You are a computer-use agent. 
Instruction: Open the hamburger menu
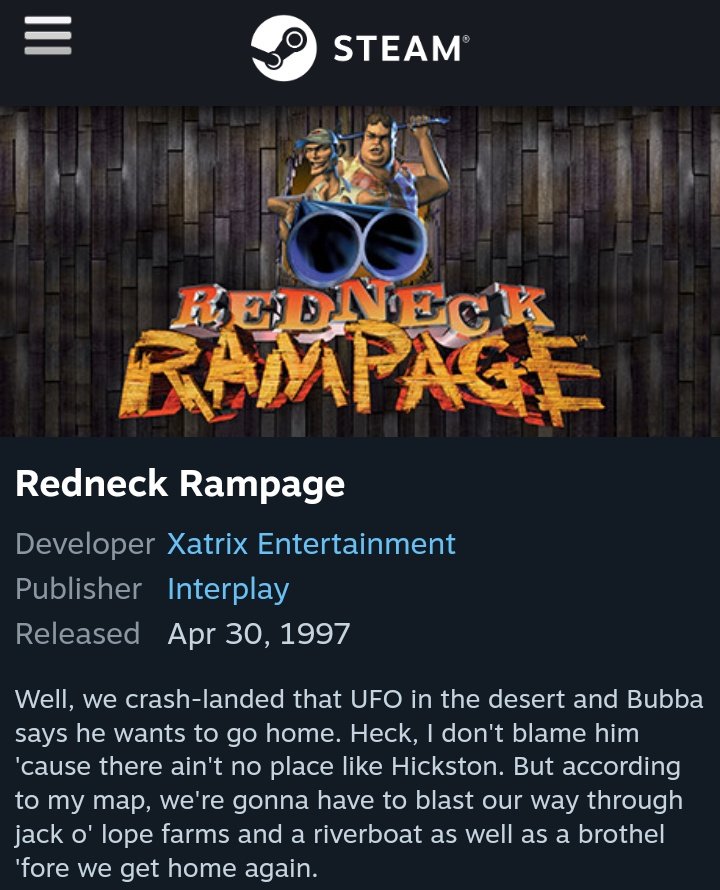(48, 36)
